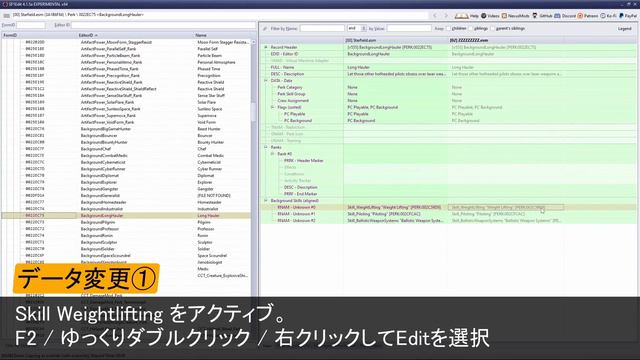Image resolution: width=640 pixels, height=360 pixels.
Task: Click the navigate forward arrow
Action: tap(446, 16)
